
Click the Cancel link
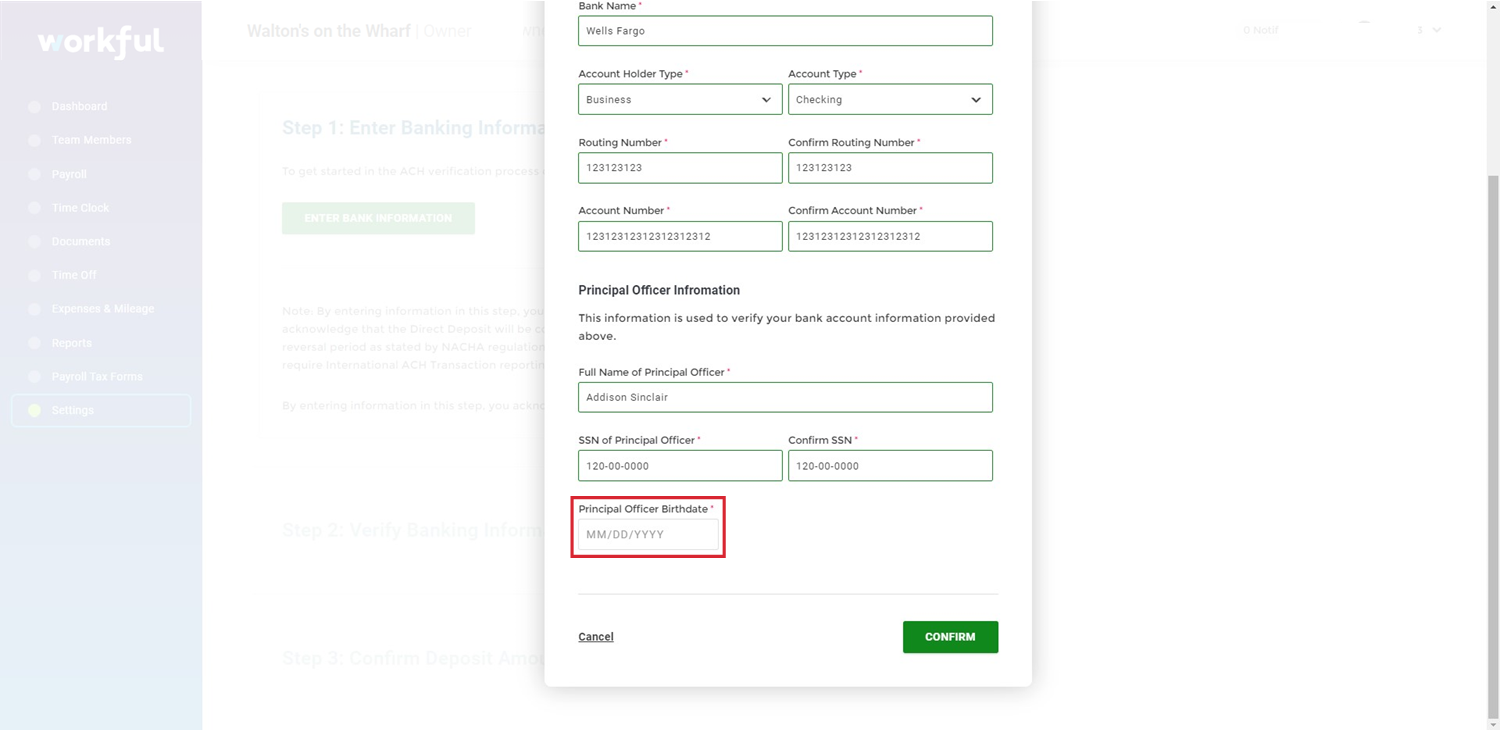[596, 637]
